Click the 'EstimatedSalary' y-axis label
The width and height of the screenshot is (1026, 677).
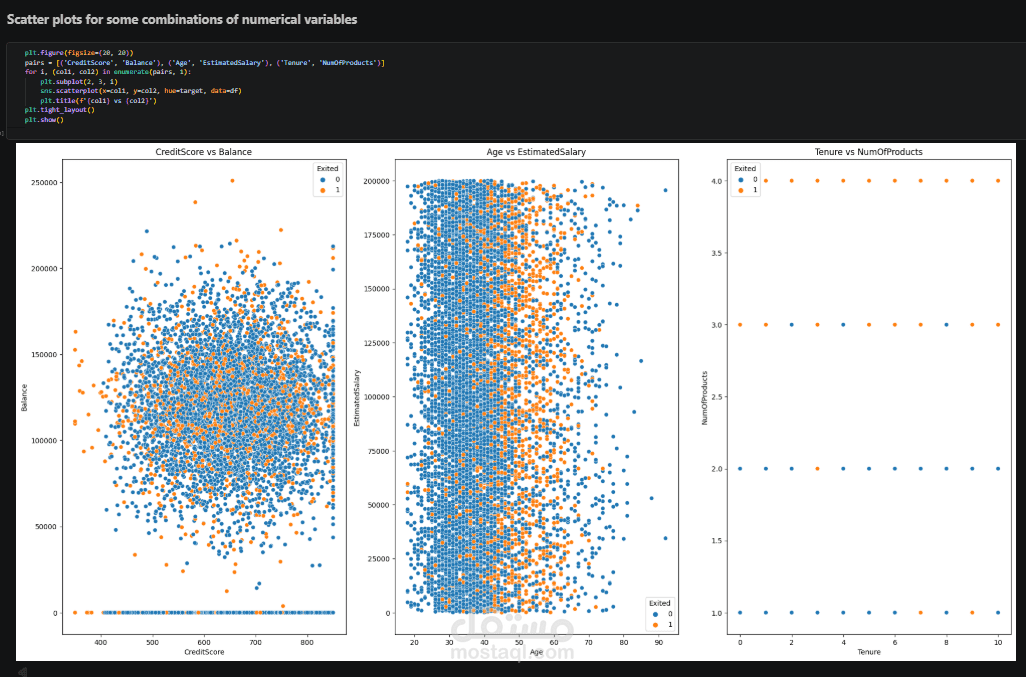pos(357,398)
